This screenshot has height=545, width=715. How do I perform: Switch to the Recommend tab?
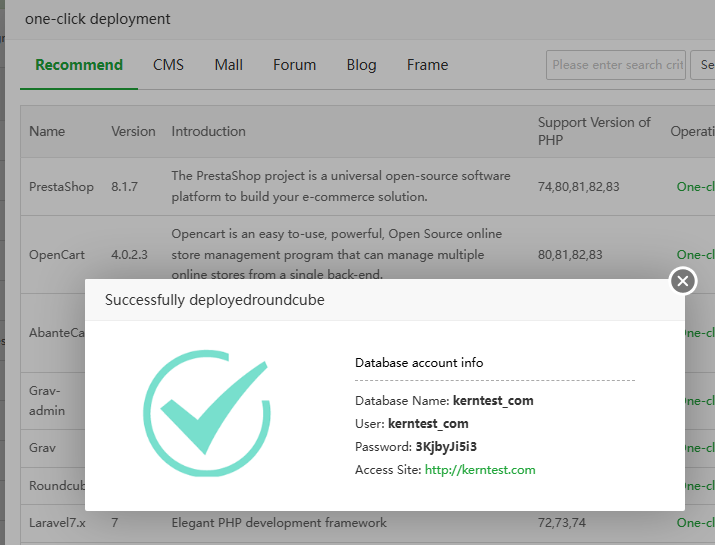coord(79,65)
